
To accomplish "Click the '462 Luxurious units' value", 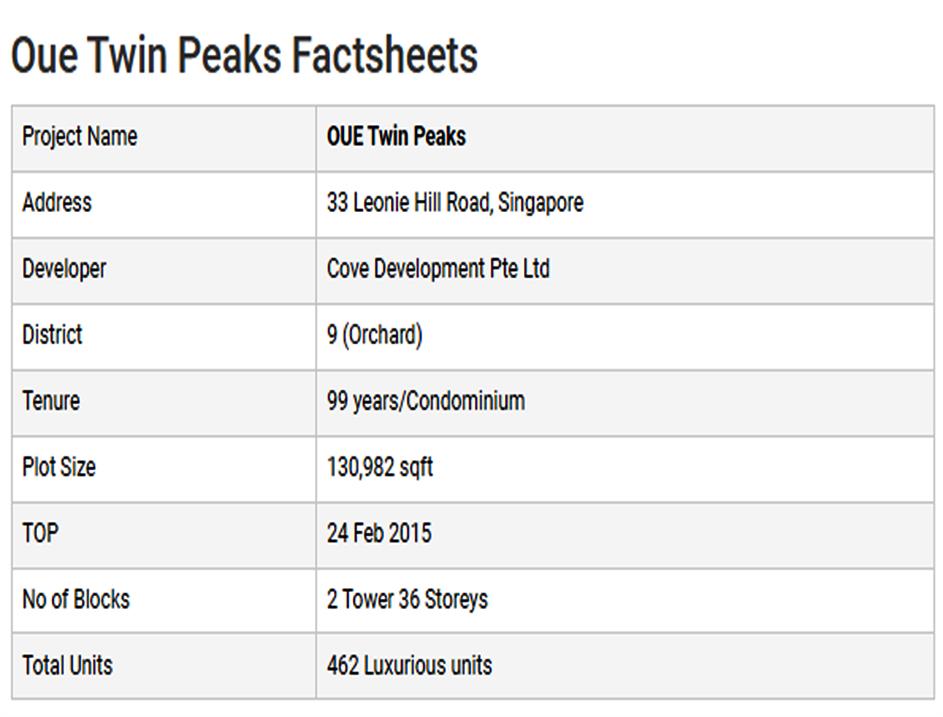I will click(x=409, y=665).
